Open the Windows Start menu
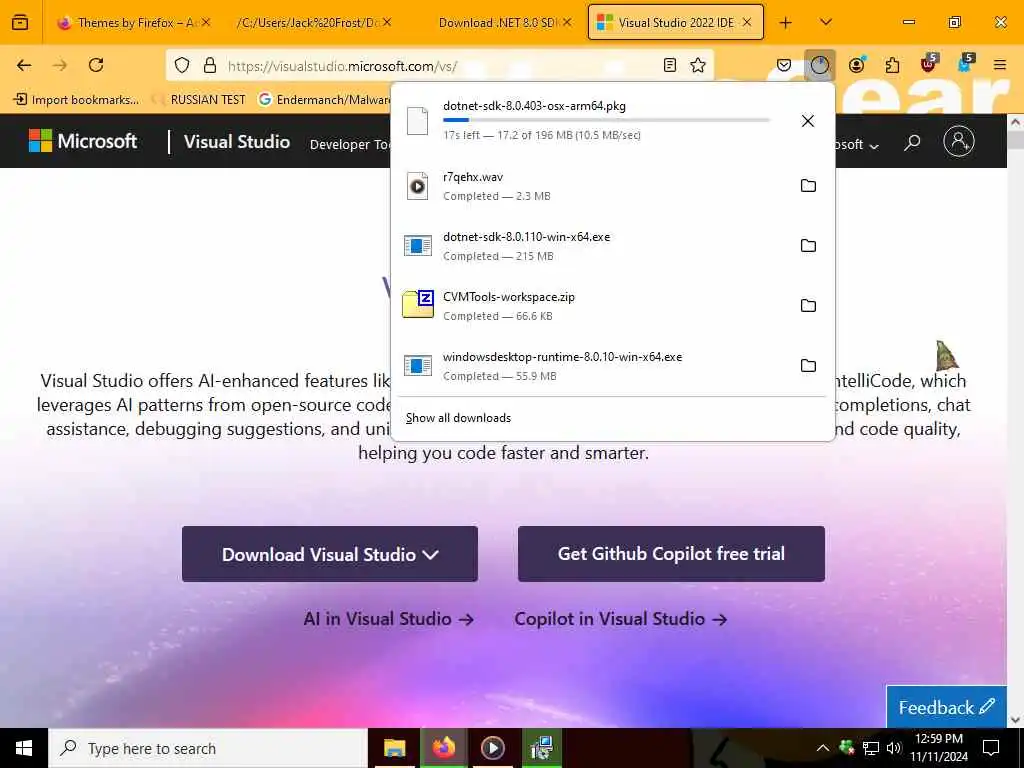1024x768 pixels. [x=24, y=748]
